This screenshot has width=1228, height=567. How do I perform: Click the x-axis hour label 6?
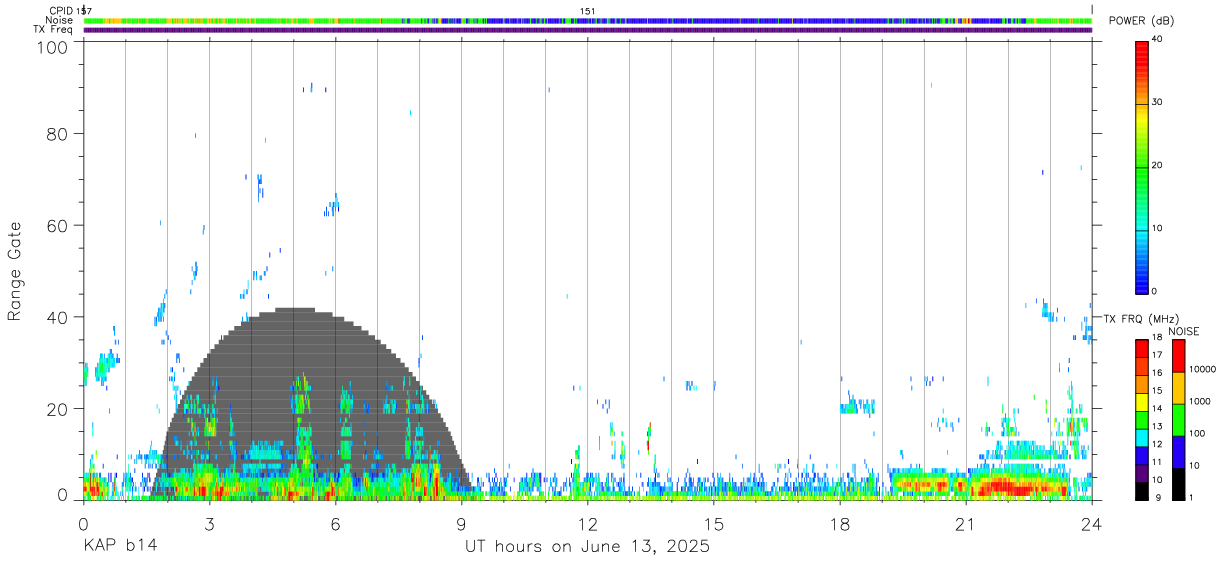point(335,524)
